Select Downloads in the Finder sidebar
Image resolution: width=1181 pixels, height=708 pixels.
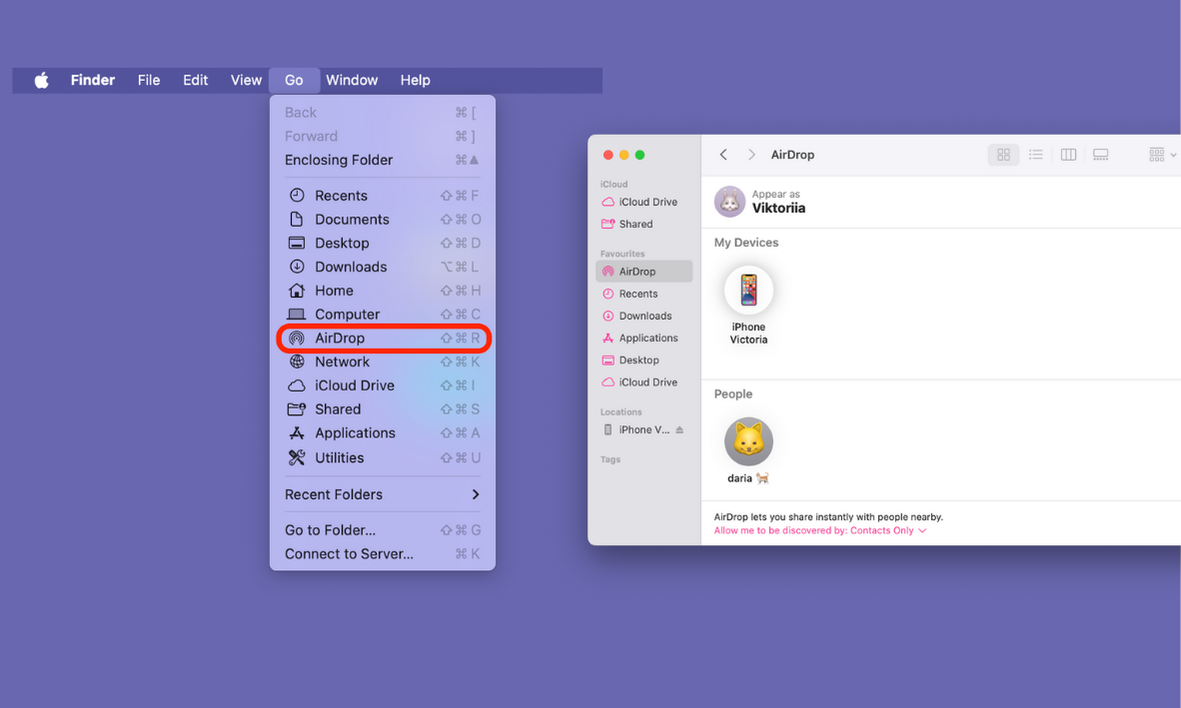point(644,316)
